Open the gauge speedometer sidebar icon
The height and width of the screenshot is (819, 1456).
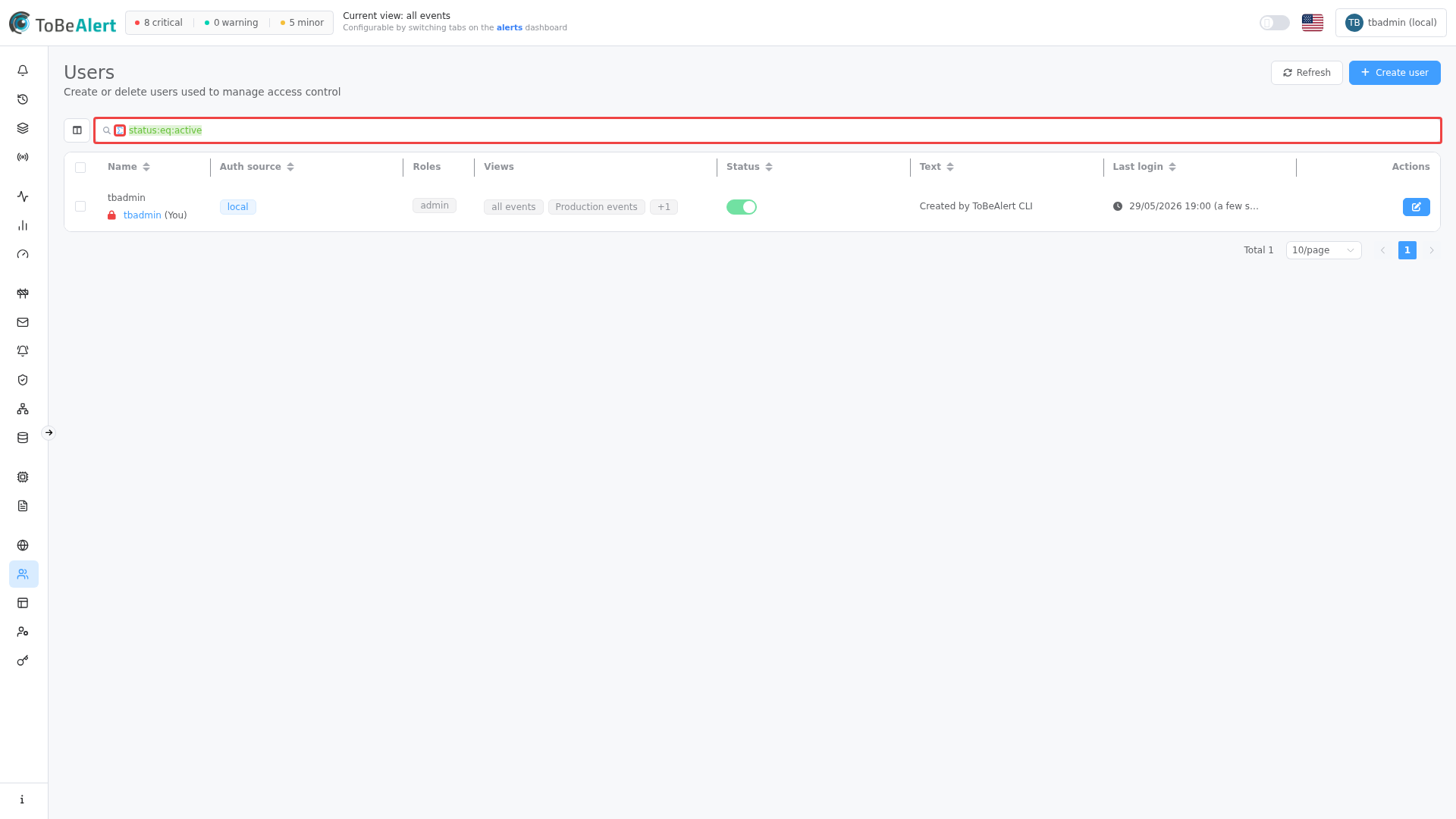tap(23, 254)
